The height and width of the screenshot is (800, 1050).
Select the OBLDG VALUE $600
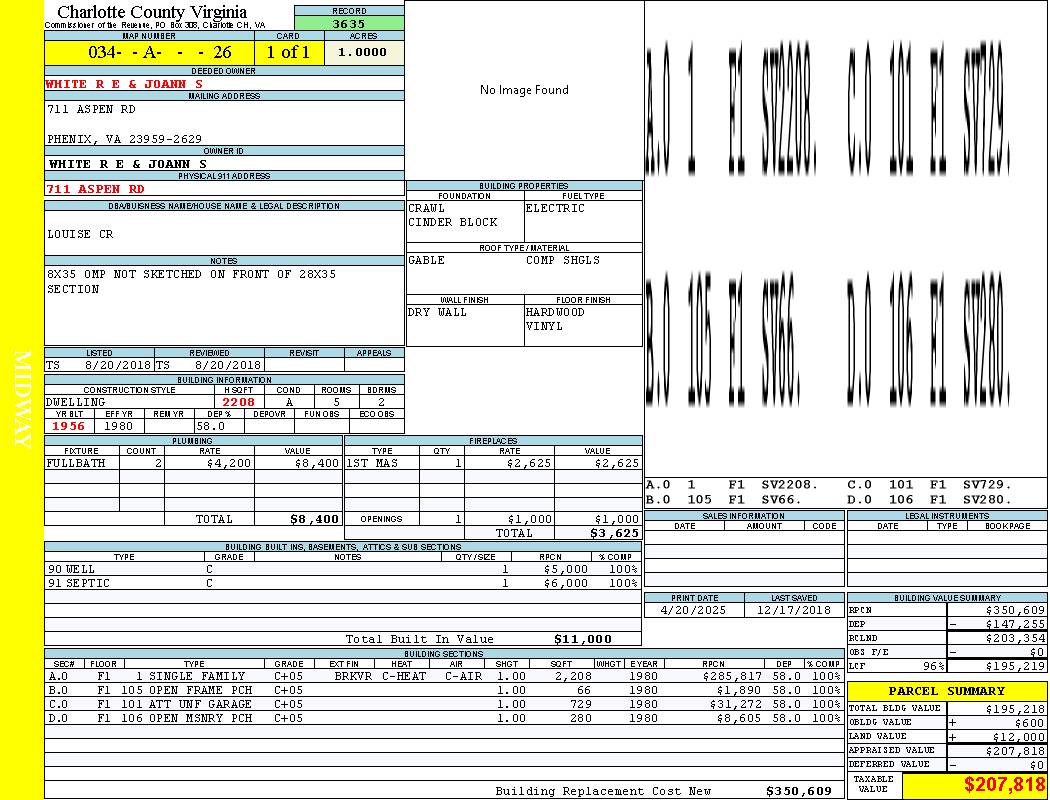pyautogui.click(x=1029, y=723)
